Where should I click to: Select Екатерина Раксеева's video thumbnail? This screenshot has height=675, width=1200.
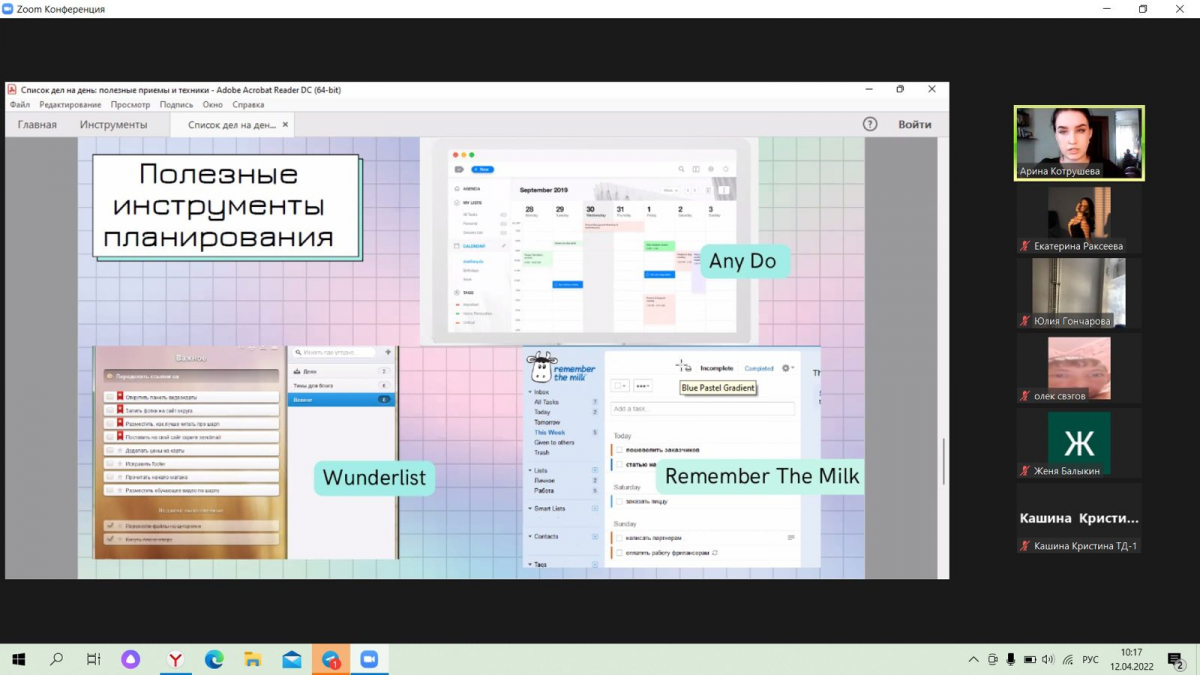click(1079, 220)
